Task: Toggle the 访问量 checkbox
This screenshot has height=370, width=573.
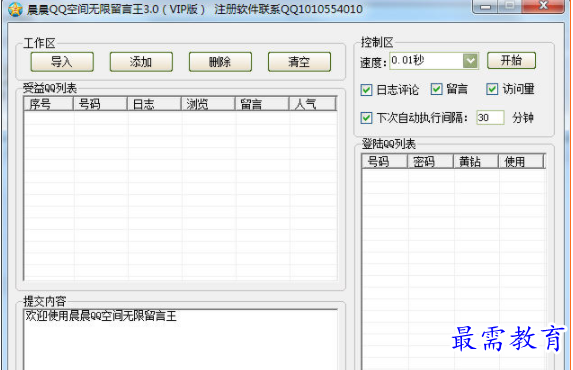Action: tap(492, 89)
